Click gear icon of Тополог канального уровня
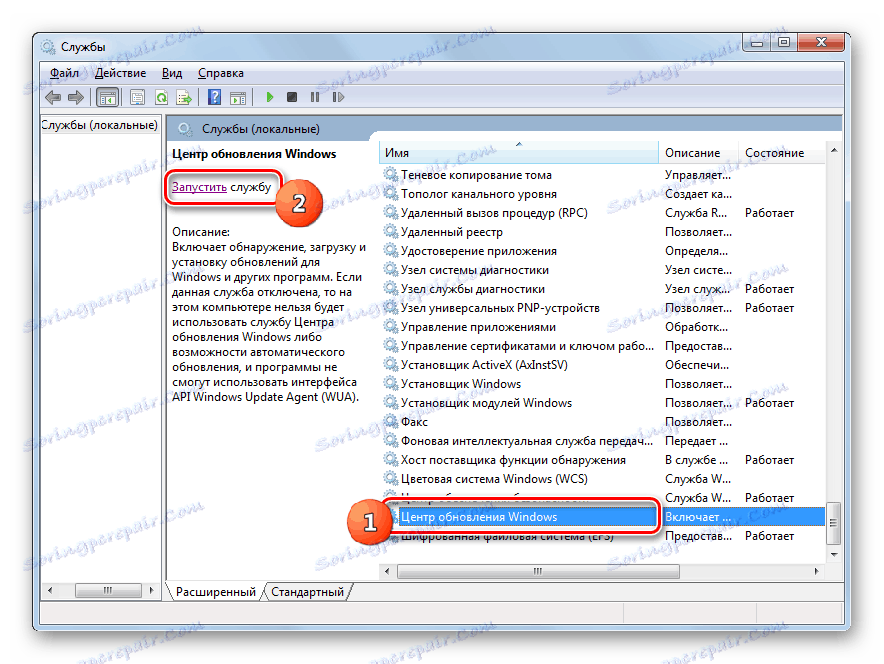 [x=391, y=193]
